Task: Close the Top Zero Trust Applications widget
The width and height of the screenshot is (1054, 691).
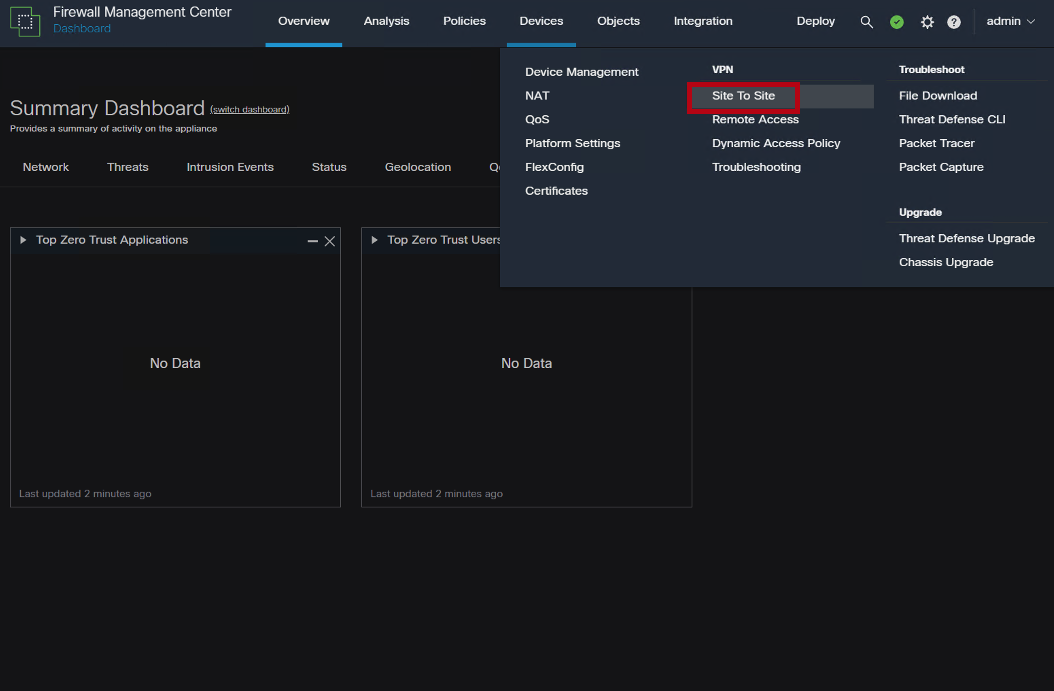Action: click(329, 241)
